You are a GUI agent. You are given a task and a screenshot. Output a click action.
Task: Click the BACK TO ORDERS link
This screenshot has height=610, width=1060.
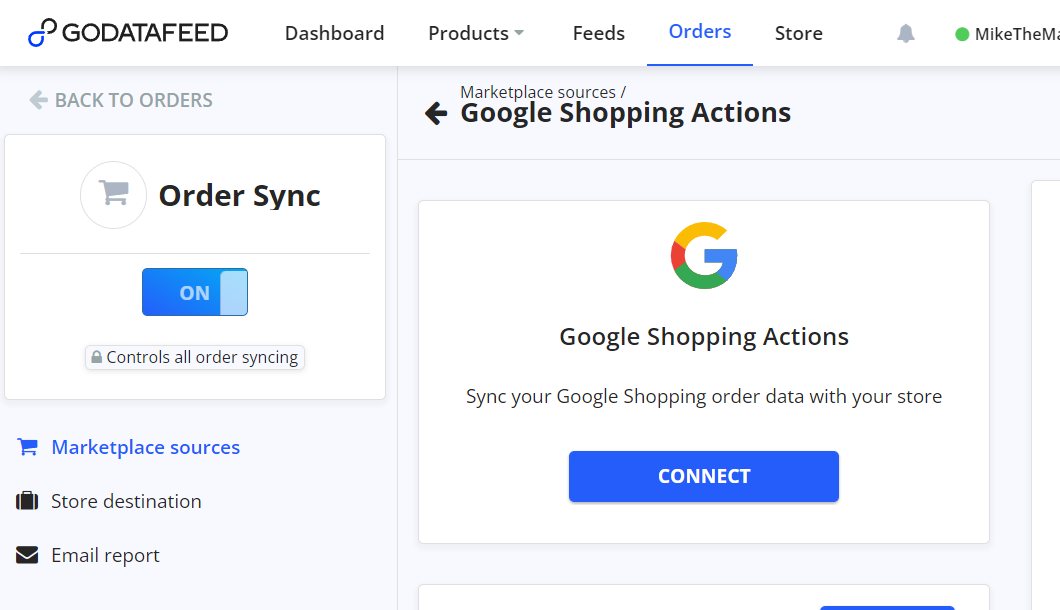click(x=121, y=100)
